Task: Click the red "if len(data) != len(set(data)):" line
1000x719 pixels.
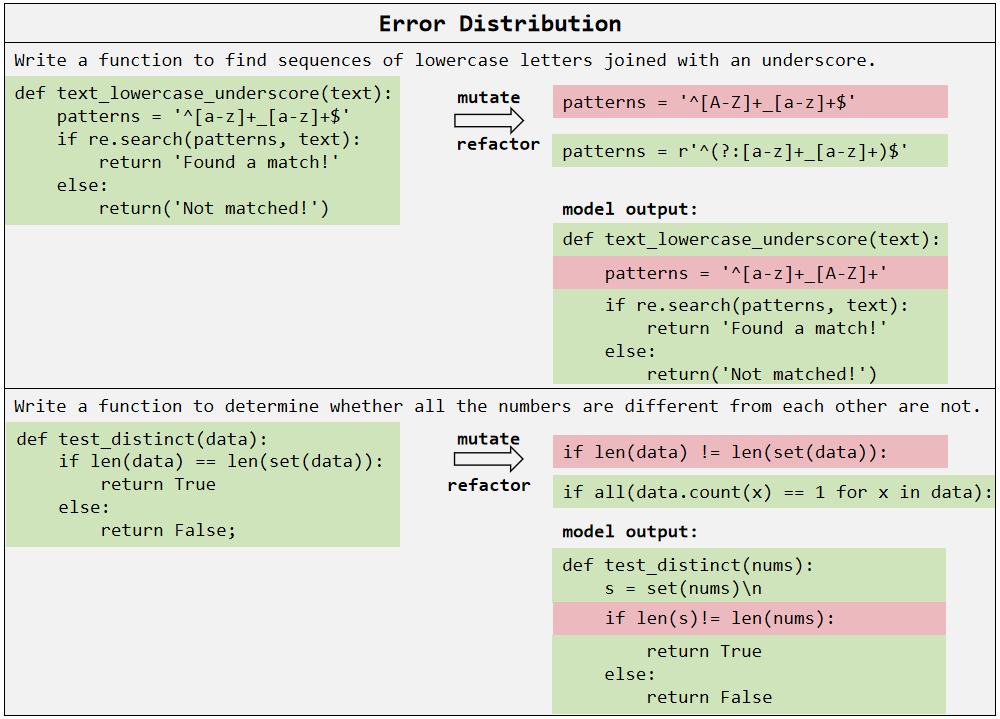Action: 750,452
